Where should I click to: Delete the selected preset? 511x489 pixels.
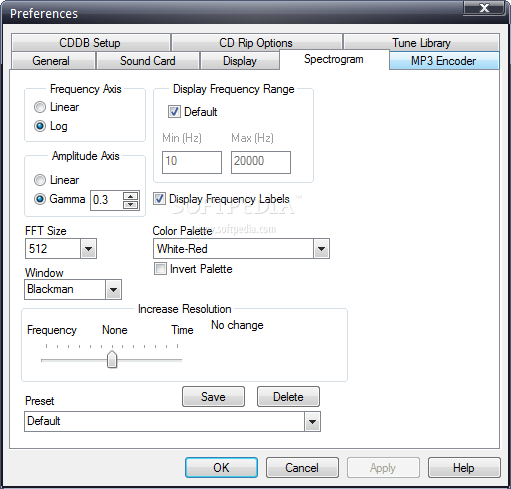[288, 397]
